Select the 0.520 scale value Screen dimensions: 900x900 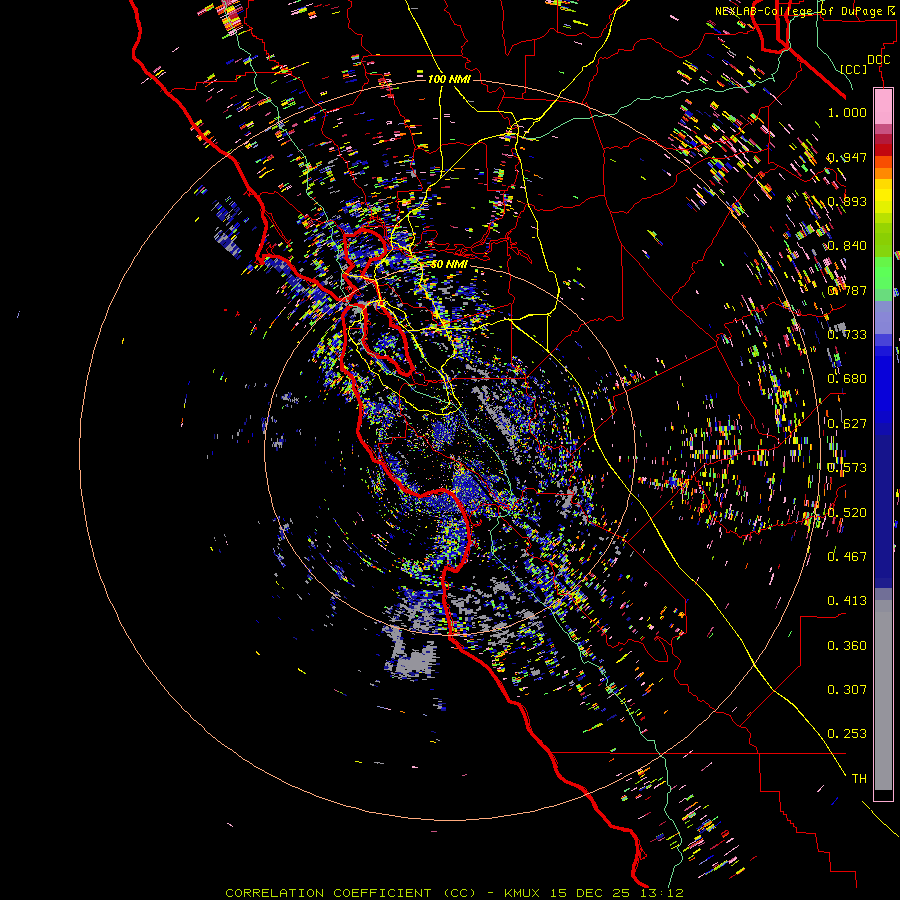847,513
